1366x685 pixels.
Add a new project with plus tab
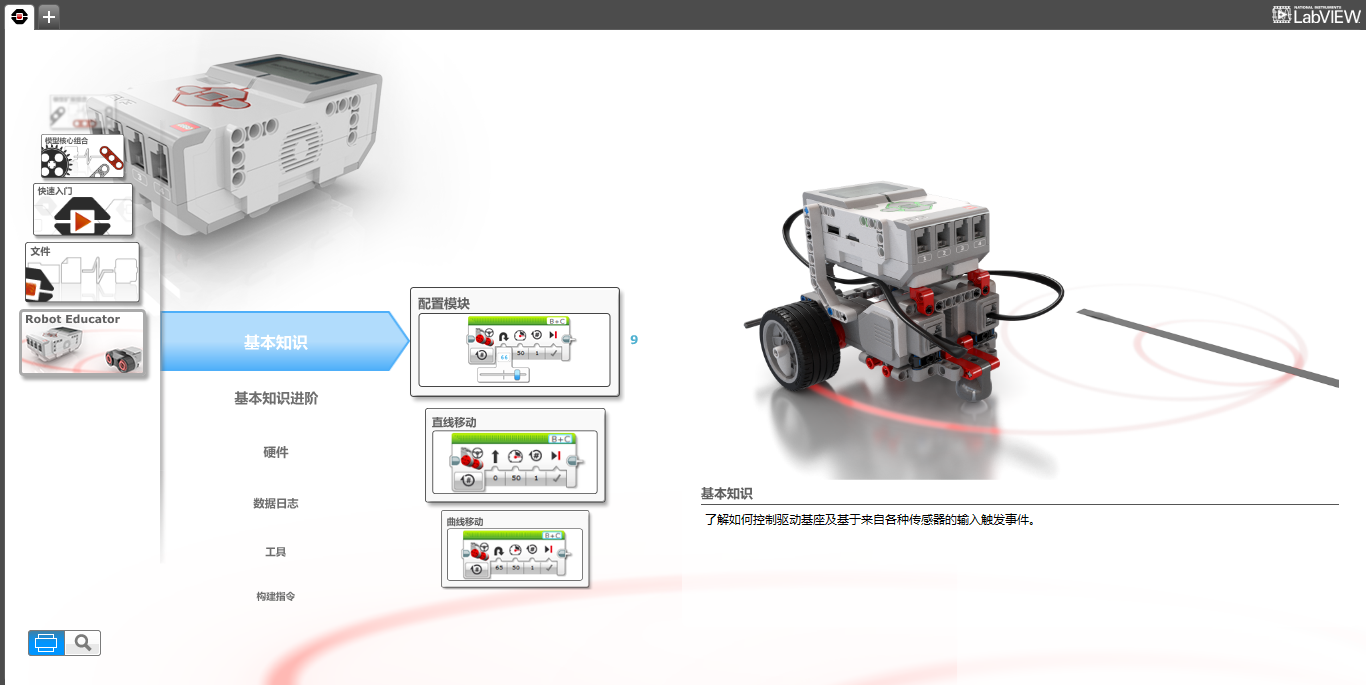(49, 17)
